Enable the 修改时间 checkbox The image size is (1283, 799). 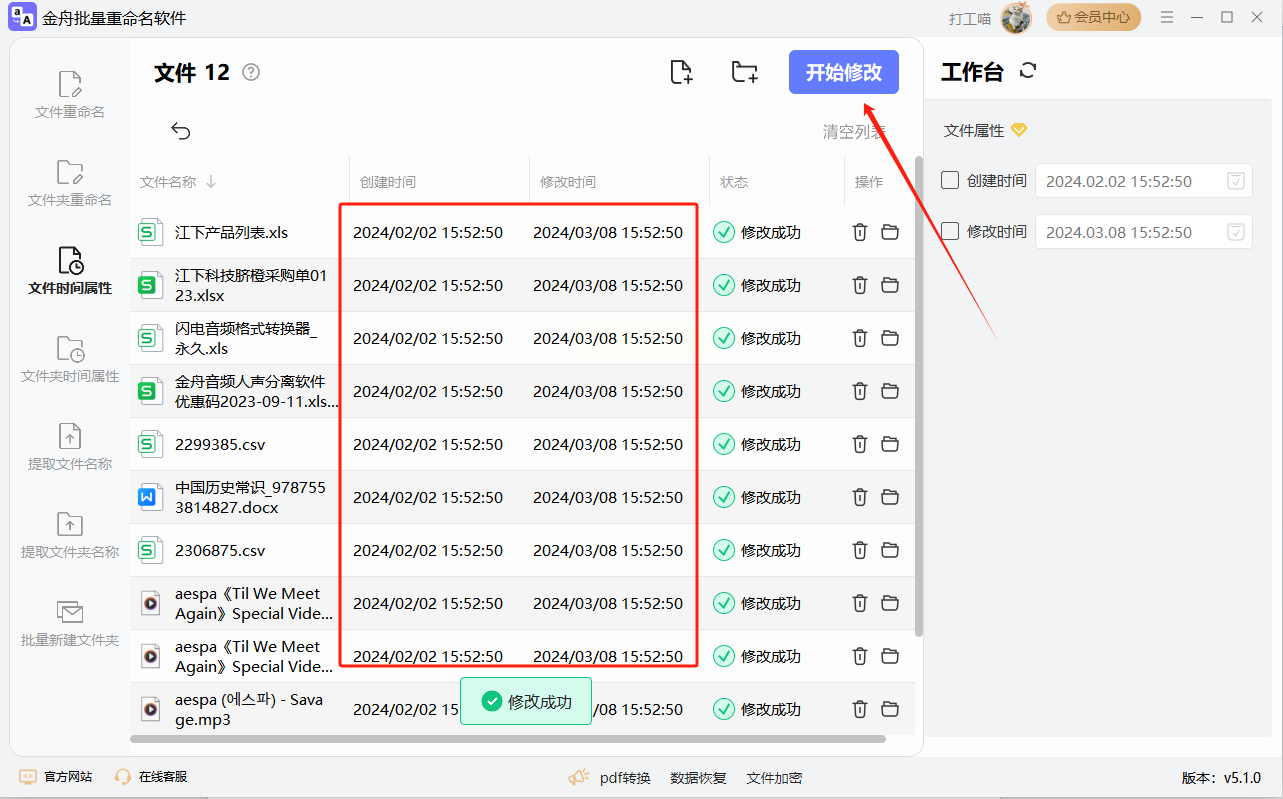[951, 231]
